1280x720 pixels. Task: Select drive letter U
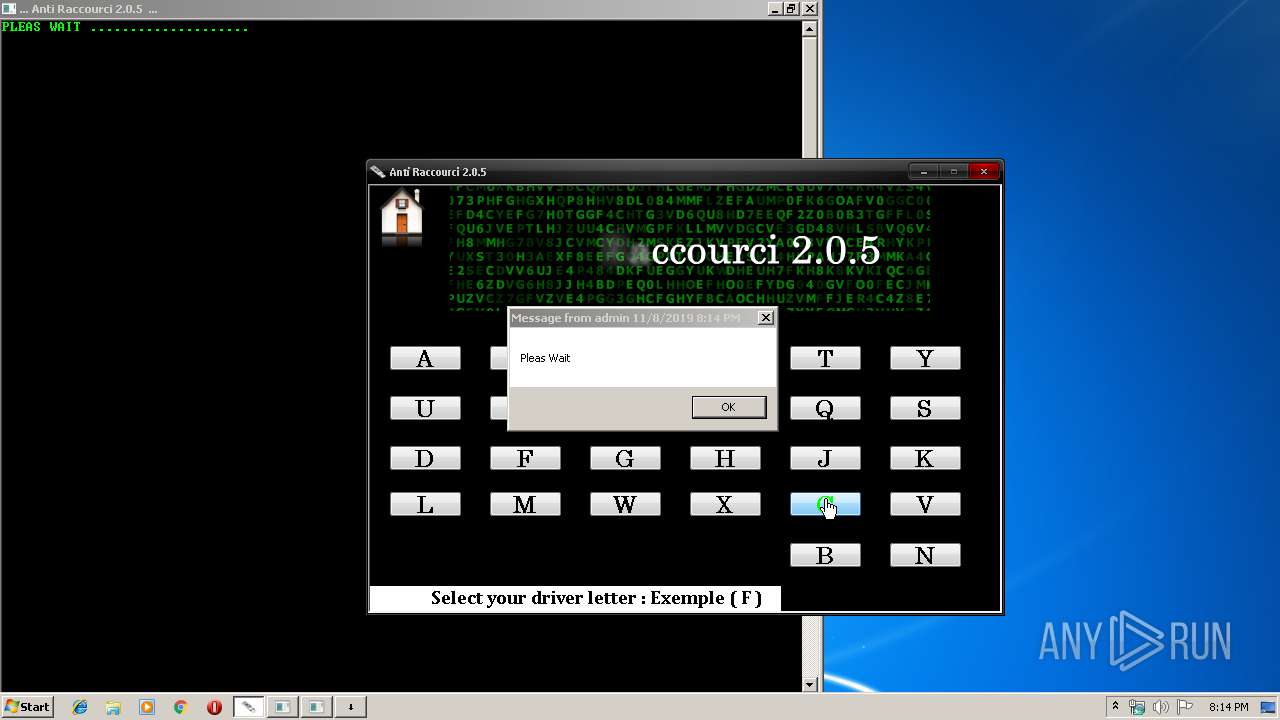[x=425, y=408]
